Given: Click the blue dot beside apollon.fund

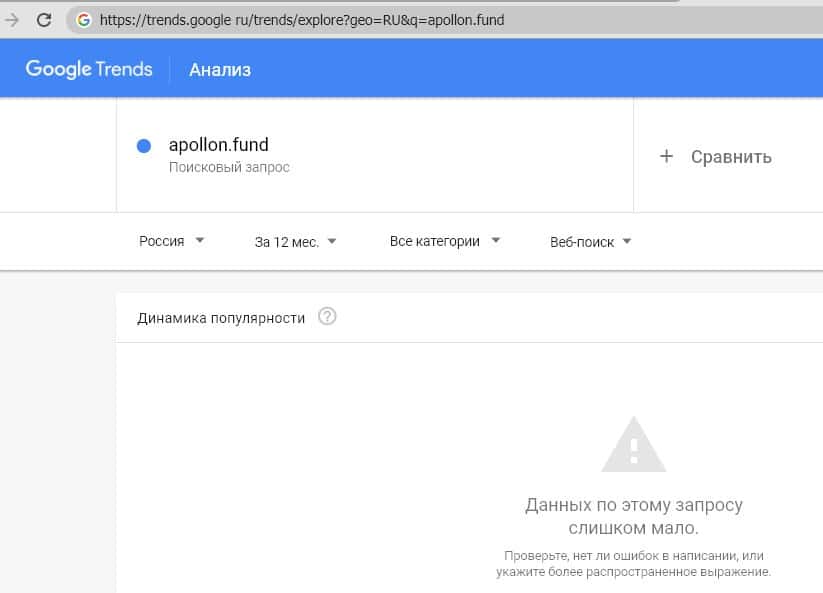Looking at the screenshot, I should point(143,146).
